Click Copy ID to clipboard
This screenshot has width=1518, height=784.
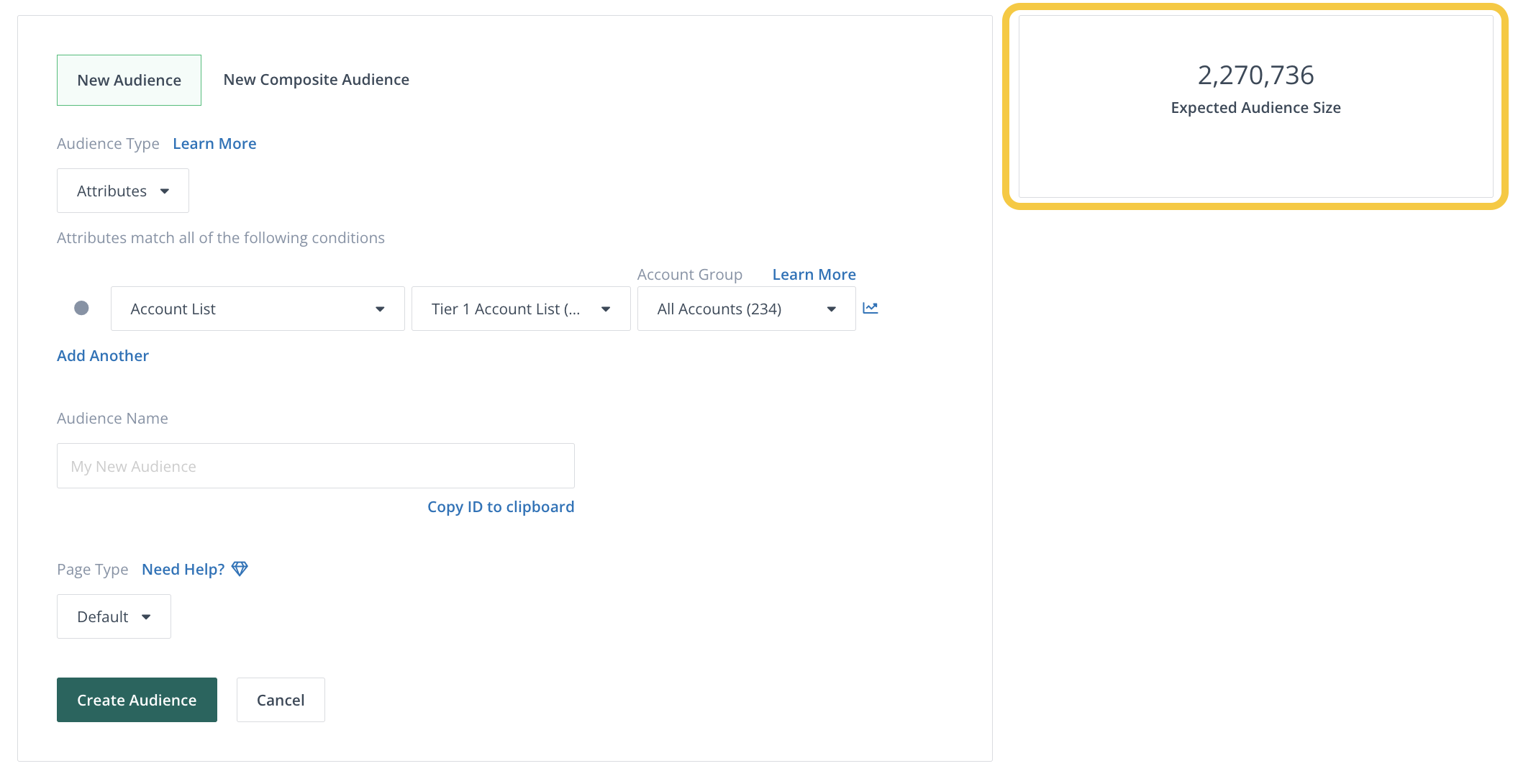(501, 506)
